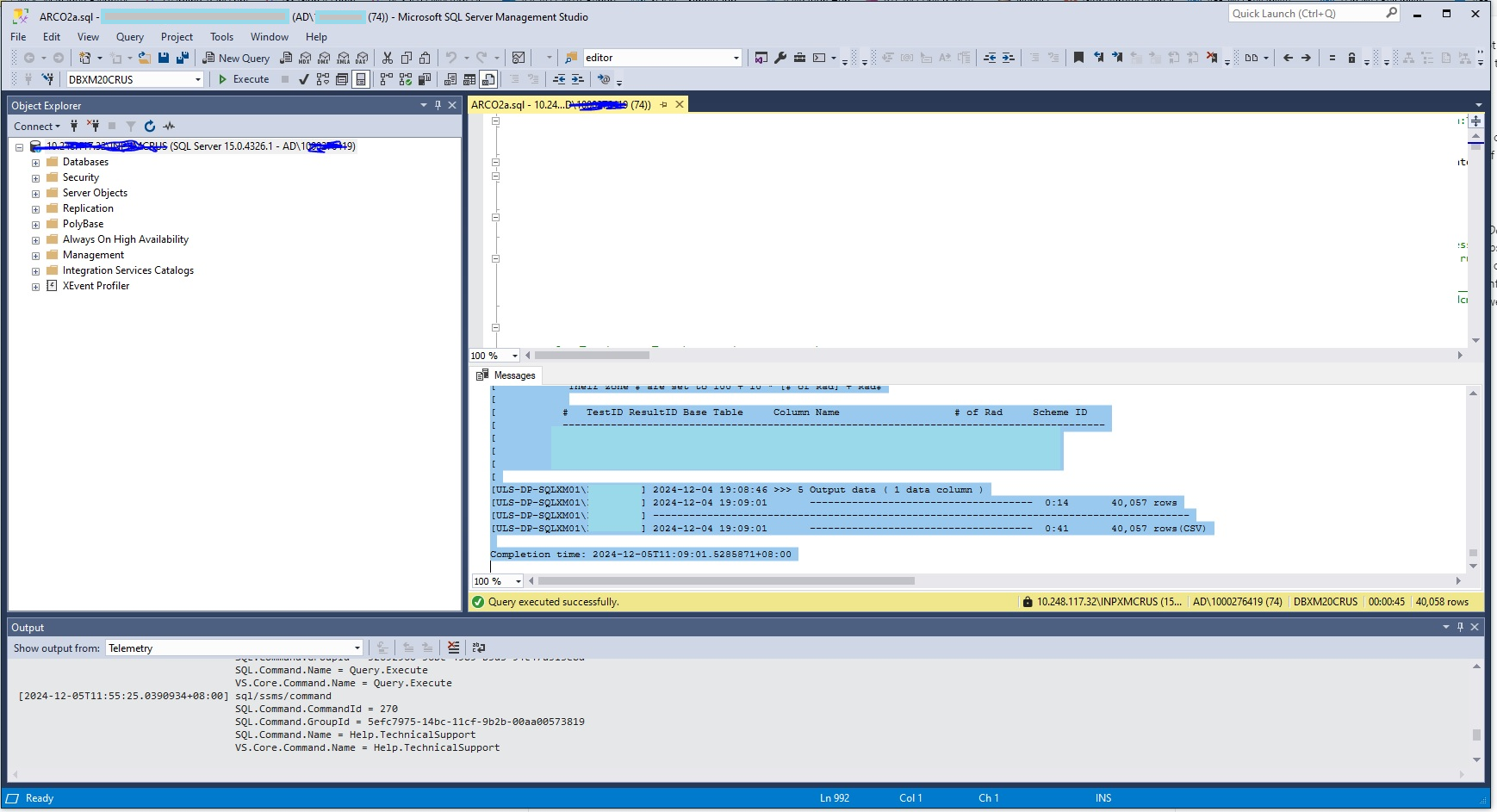Open 'Show output from' Telemetry dropdown
1497x812 pixels.
(x=234, y=648)
